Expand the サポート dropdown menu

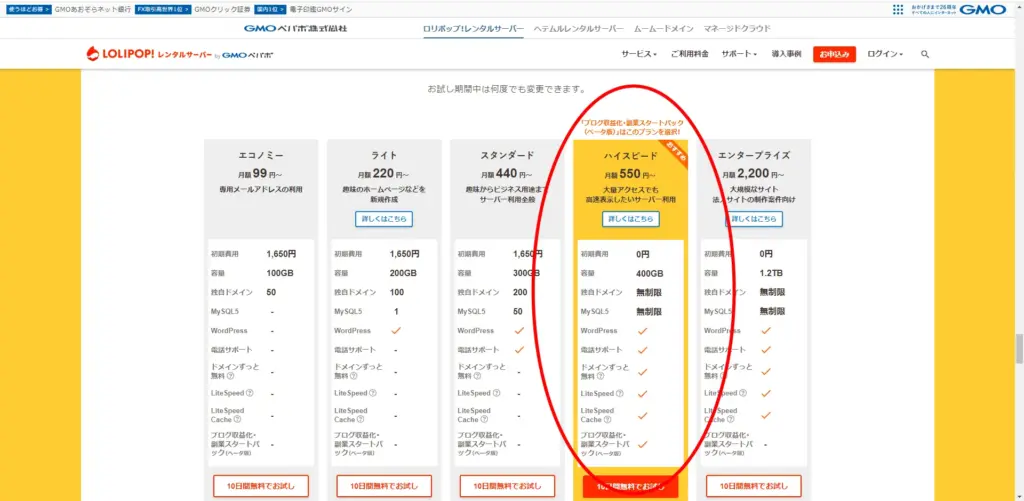[x=739, y=55]
